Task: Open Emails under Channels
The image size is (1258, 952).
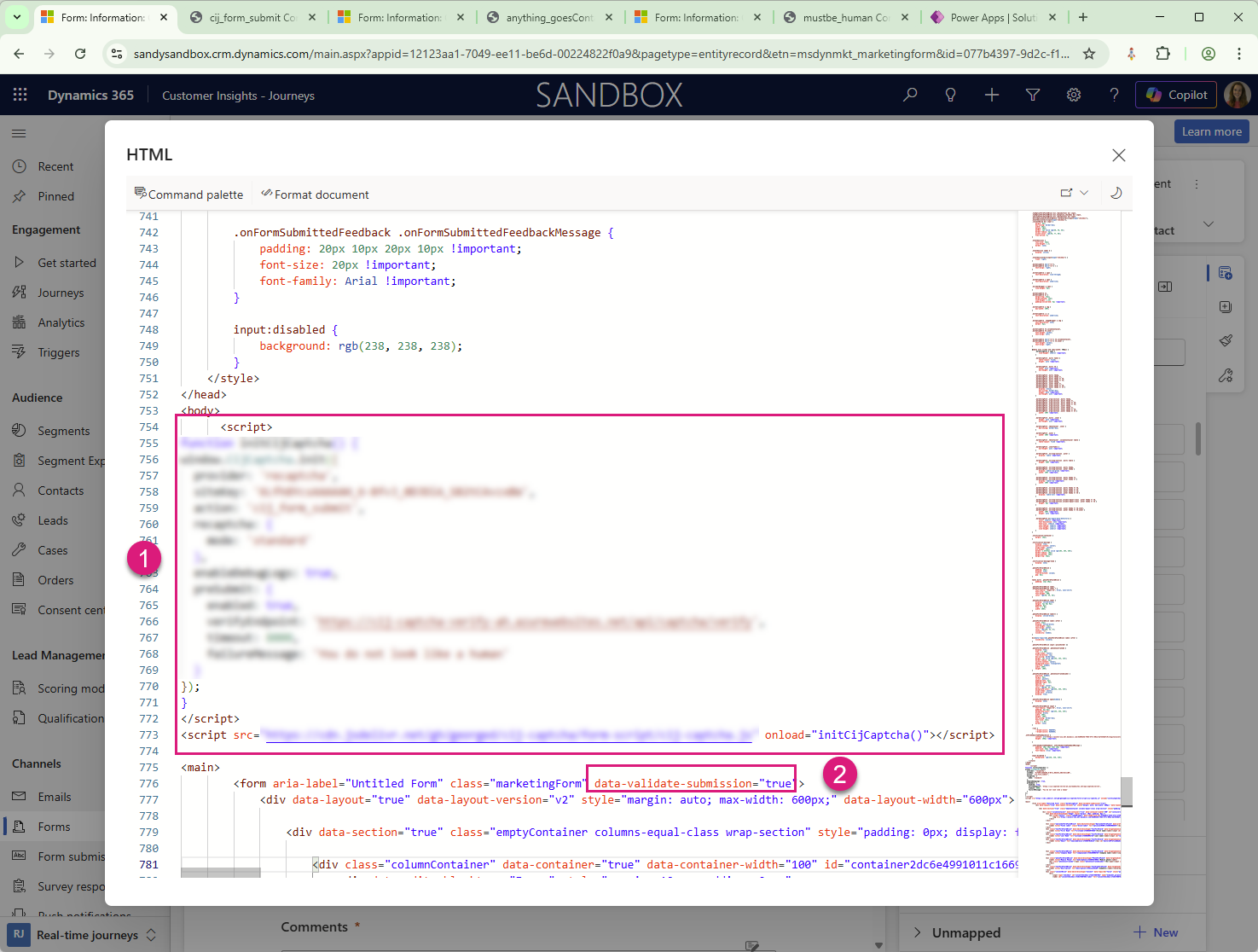Action: [55, 797]
